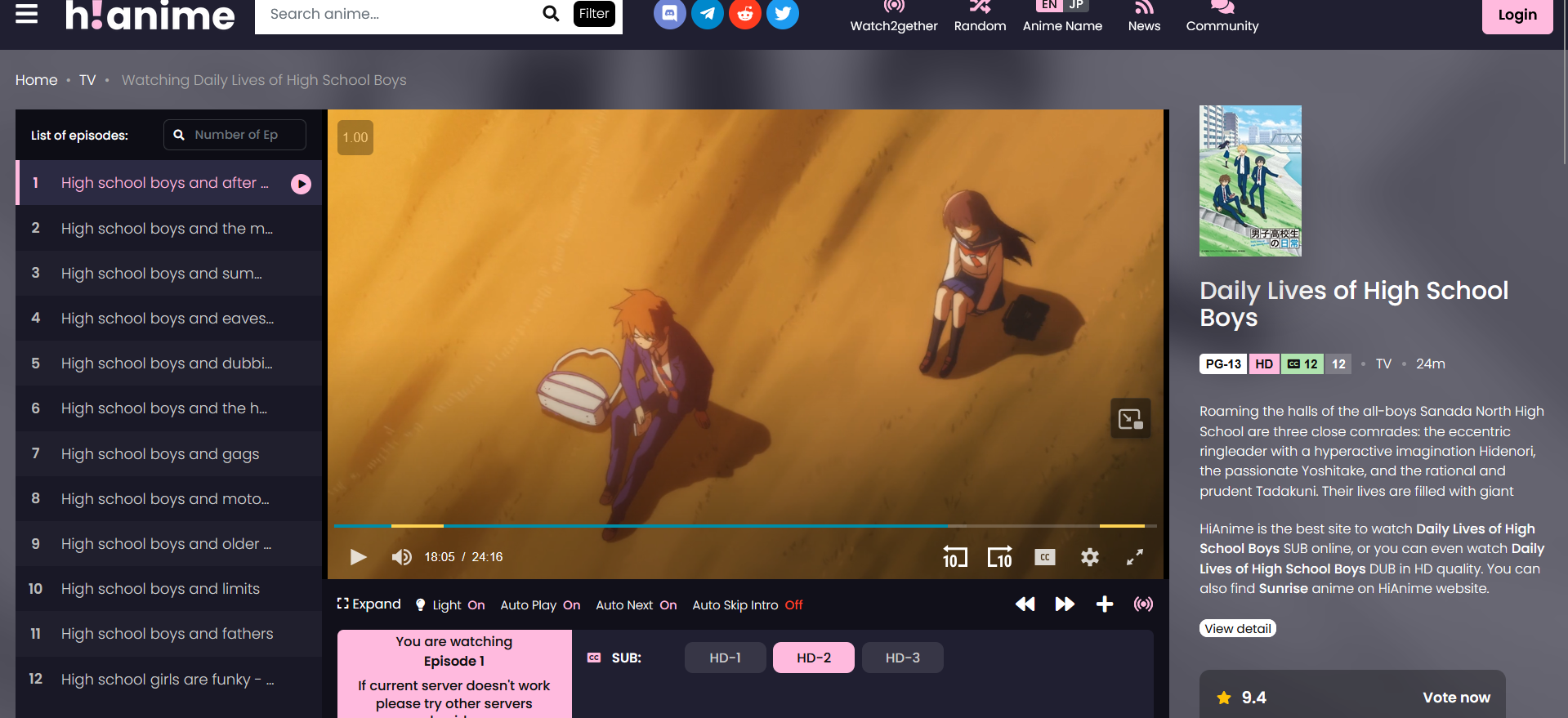Open the search Filter options
Screen dimensions: 1568x718
click(594, 14)
